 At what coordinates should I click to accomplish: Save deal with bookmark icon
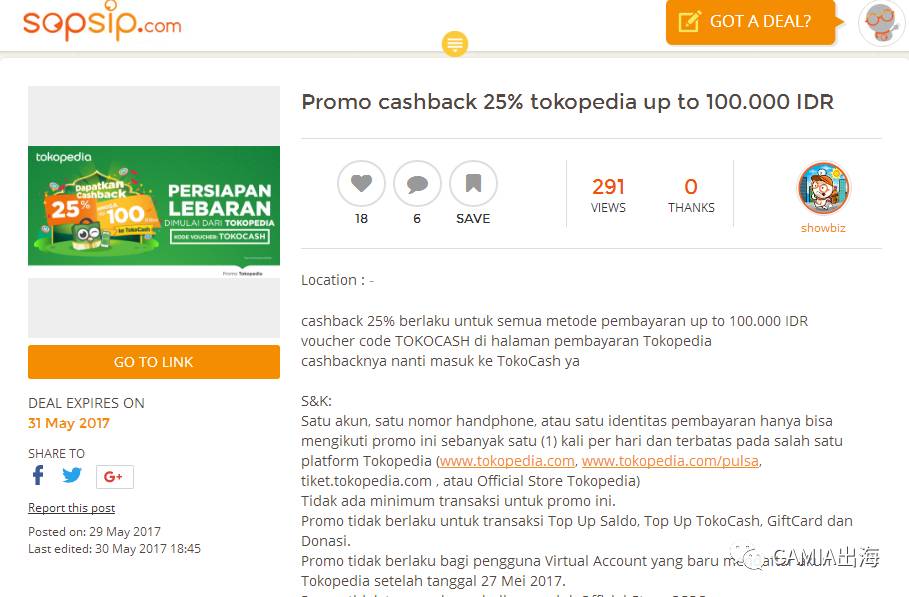[473, 184]
